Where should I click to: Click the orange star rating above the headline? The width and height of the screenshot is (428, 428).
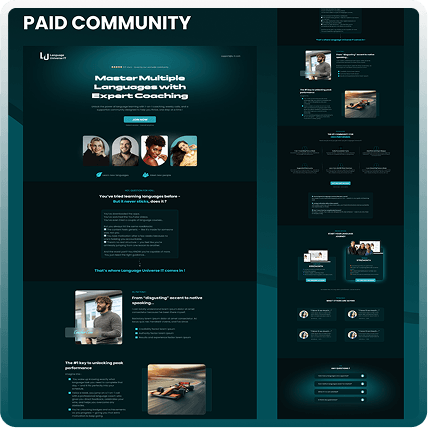click(117, 67)
